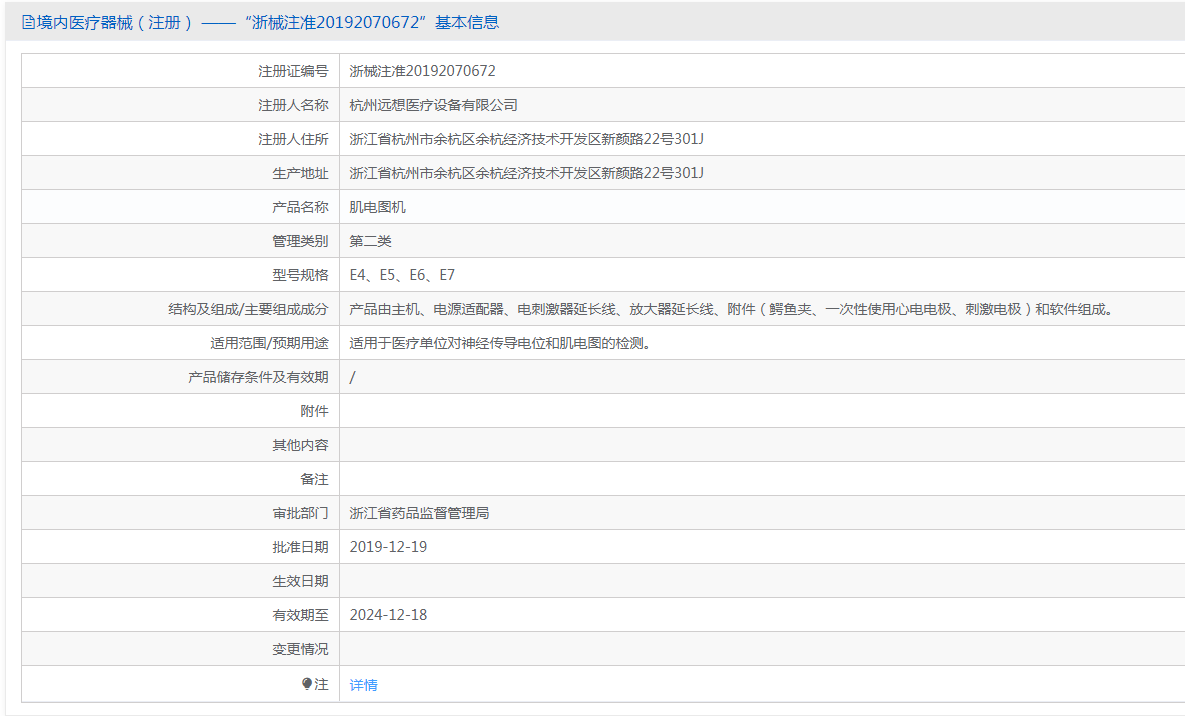Click the 第二类 management category value
This screenshot has width=1185, height=716.
click(x=370, y=241)
